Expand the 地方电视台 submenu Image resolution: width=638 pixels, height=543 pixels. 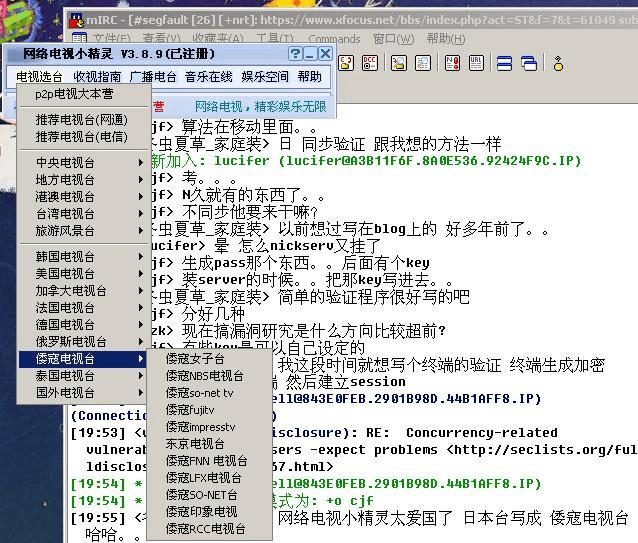84,180
